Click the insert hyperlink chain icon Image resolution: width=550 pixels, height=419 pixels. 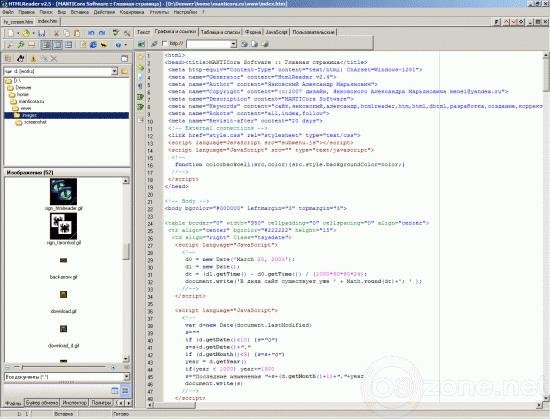click(154, 44)
